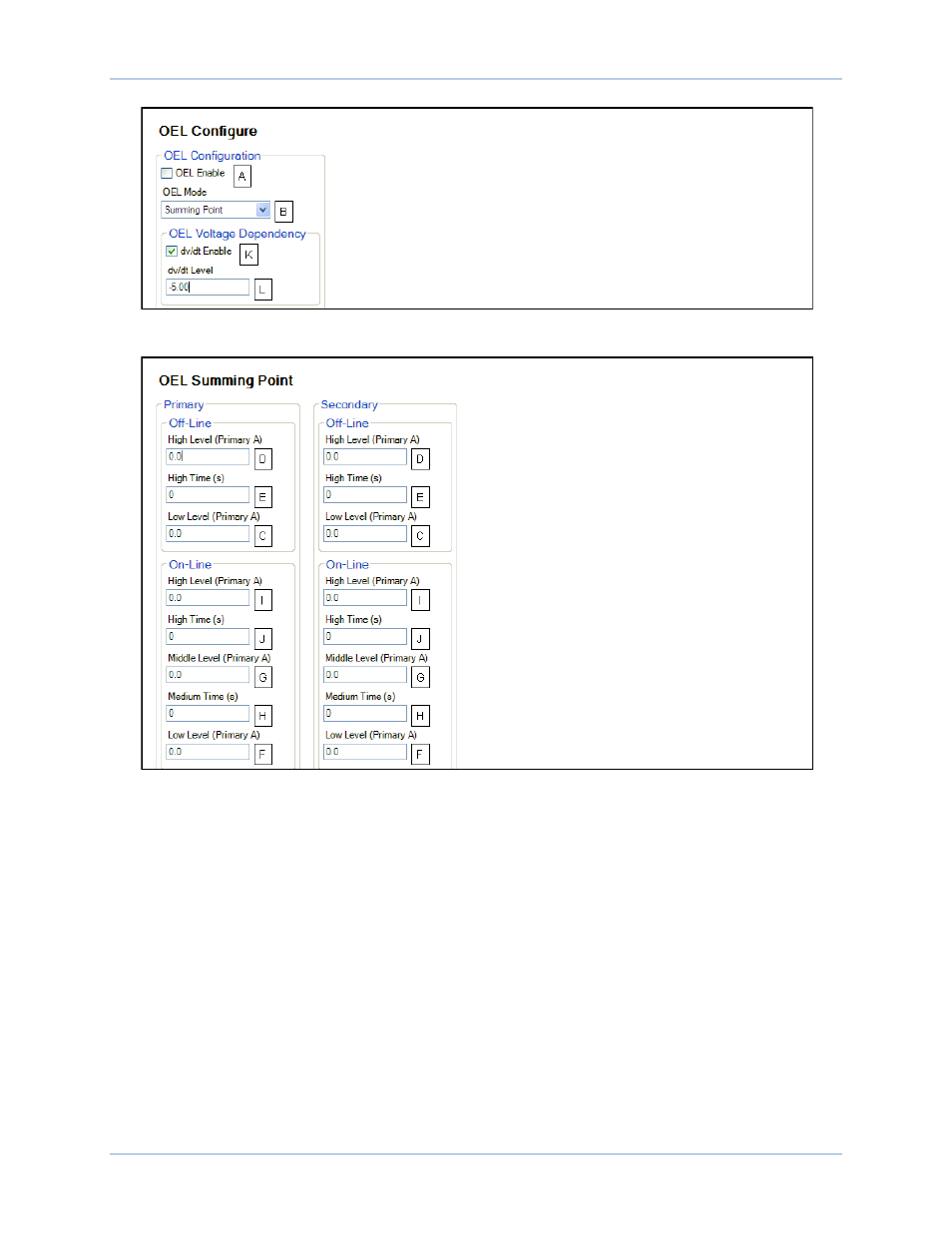Edit Secondary On-Line Medium Time field
Image resolution: width=952 pixels, height=1233 pixels.
365,714
